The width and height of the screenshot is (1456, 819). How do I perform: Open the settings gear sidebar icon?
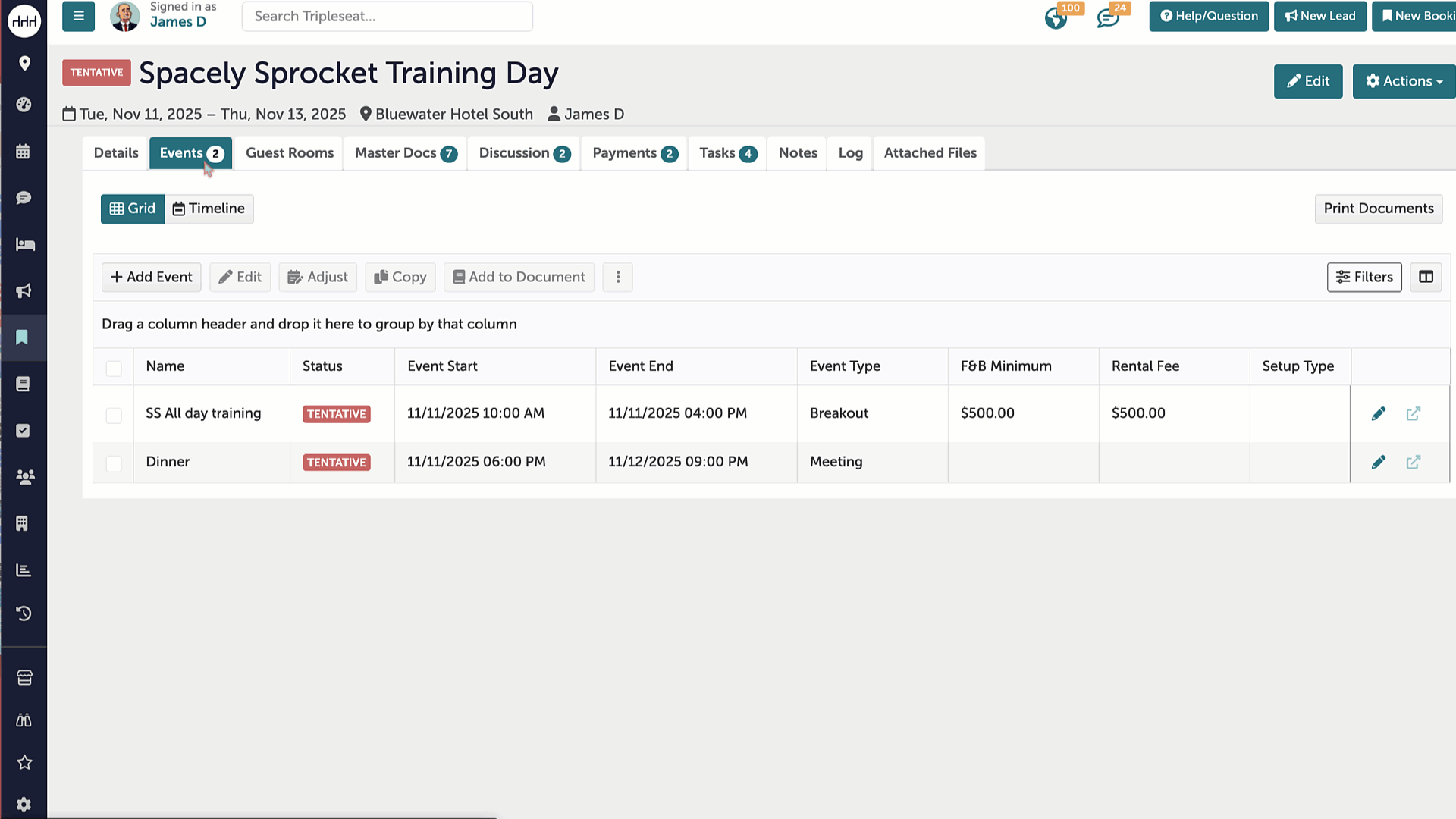click(x=24, y=805)
